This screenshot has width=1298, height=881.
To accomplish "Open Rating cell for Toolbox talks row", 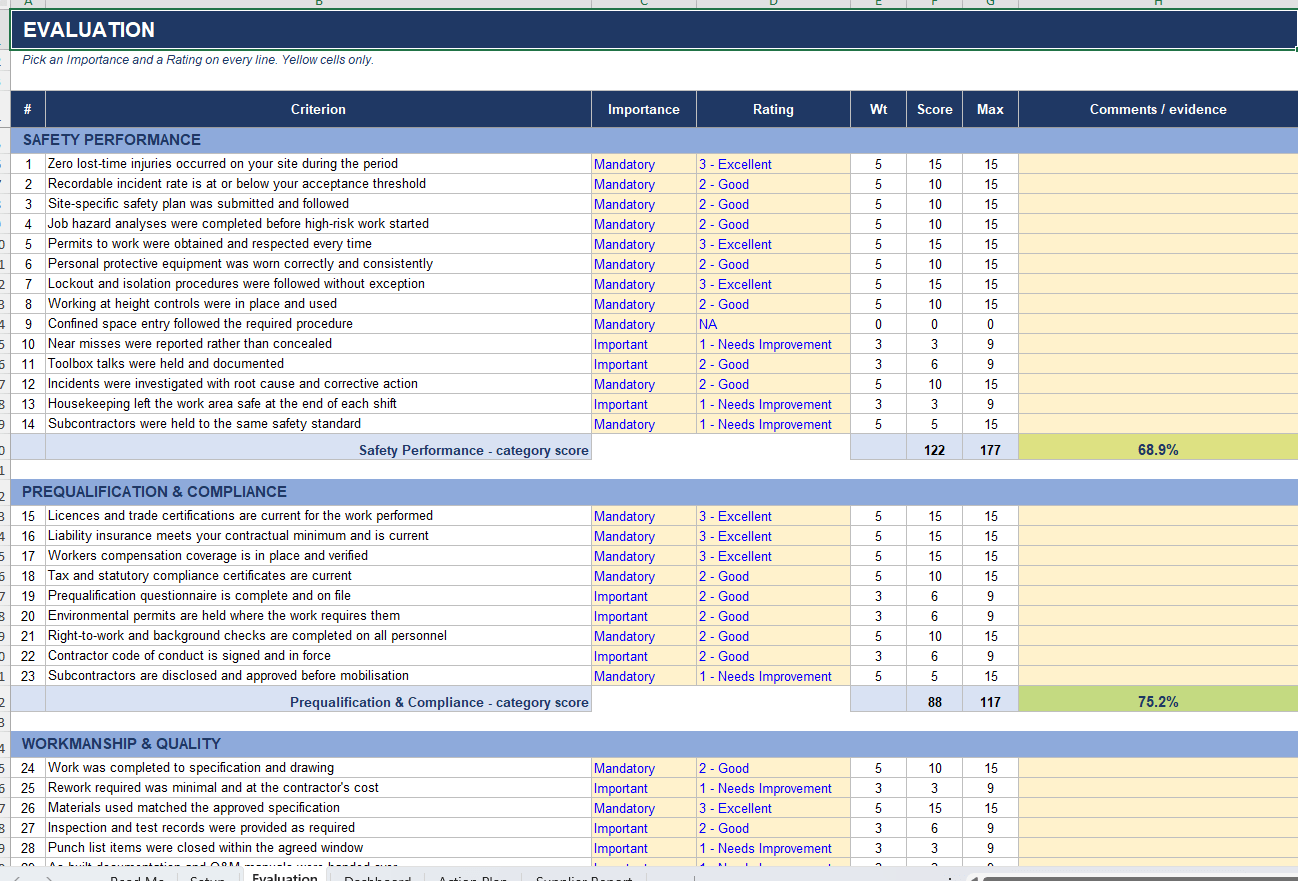I will click(x=773, y=364).
